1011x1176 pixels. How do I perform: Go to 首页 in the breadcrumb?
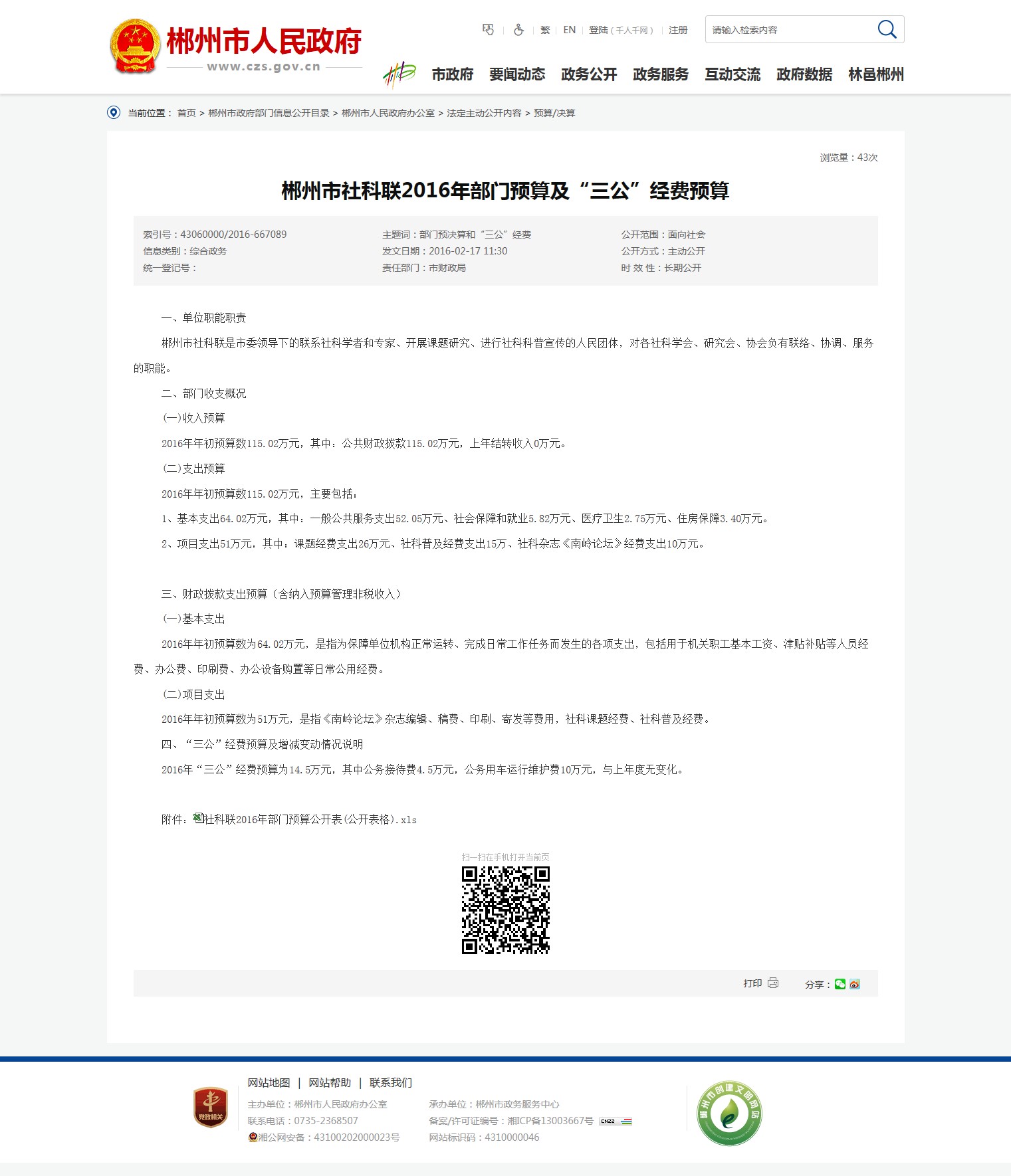(187, 113)
